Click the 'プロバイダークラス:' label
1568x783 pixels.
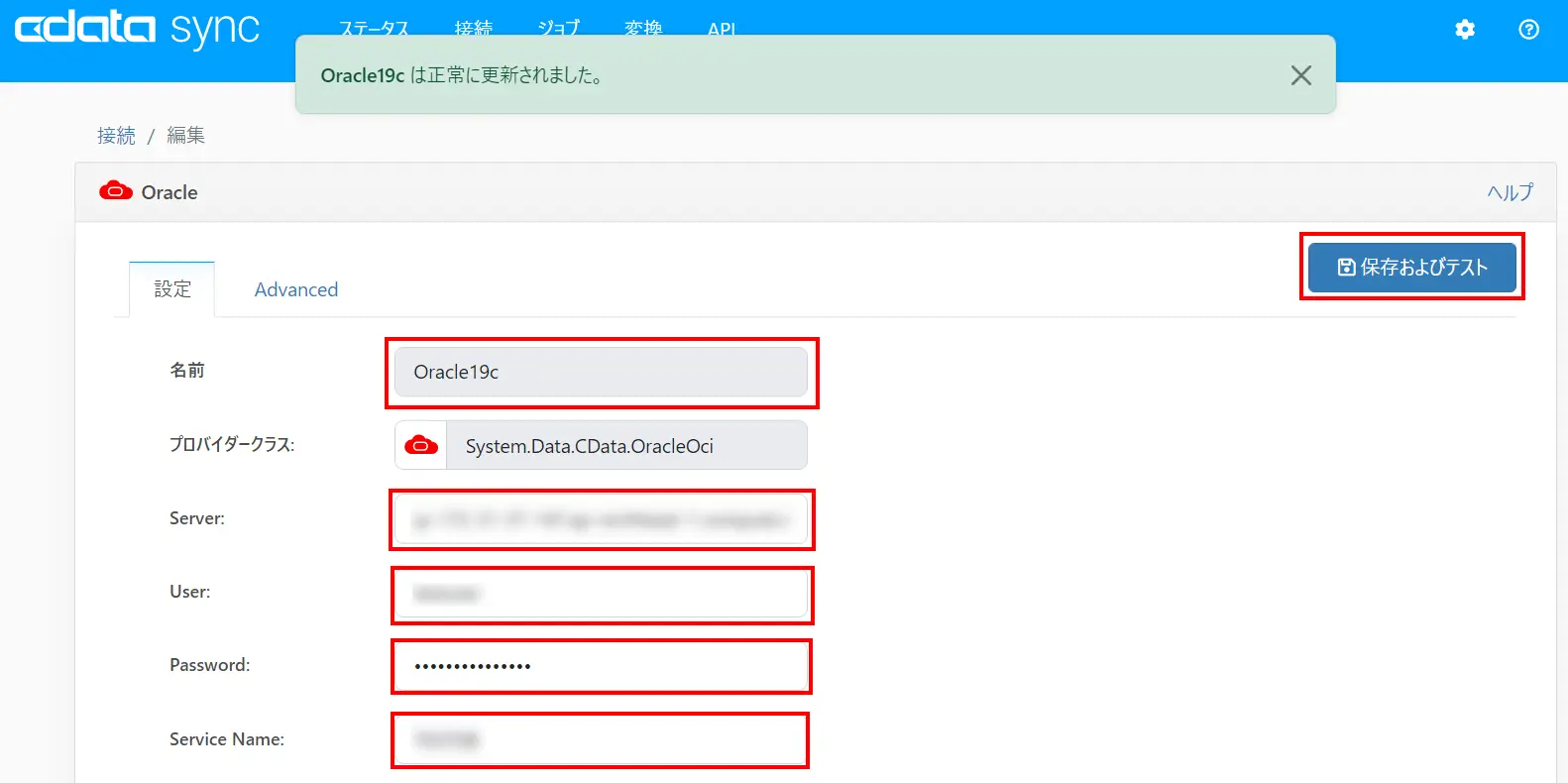click(232, 444)
